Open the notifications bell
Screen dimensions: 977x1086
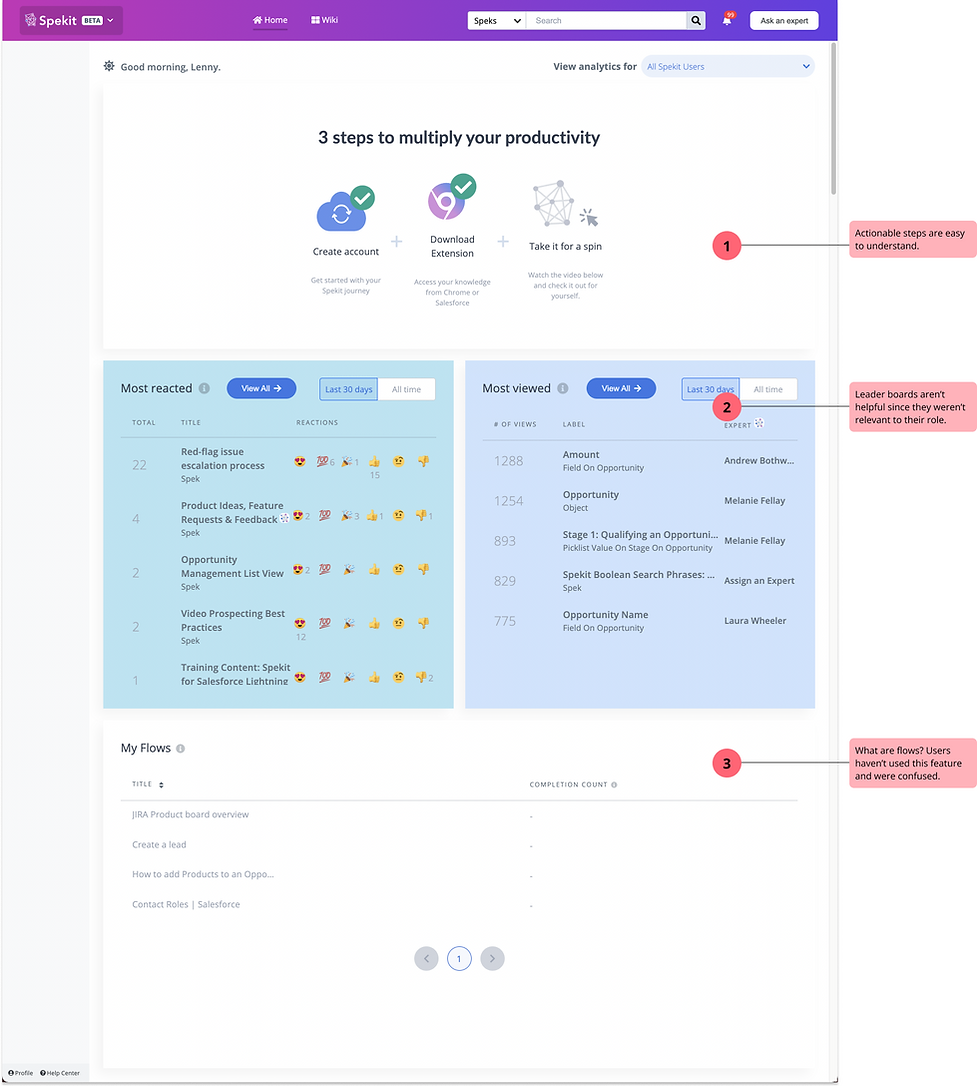click(x=727, y=20)
